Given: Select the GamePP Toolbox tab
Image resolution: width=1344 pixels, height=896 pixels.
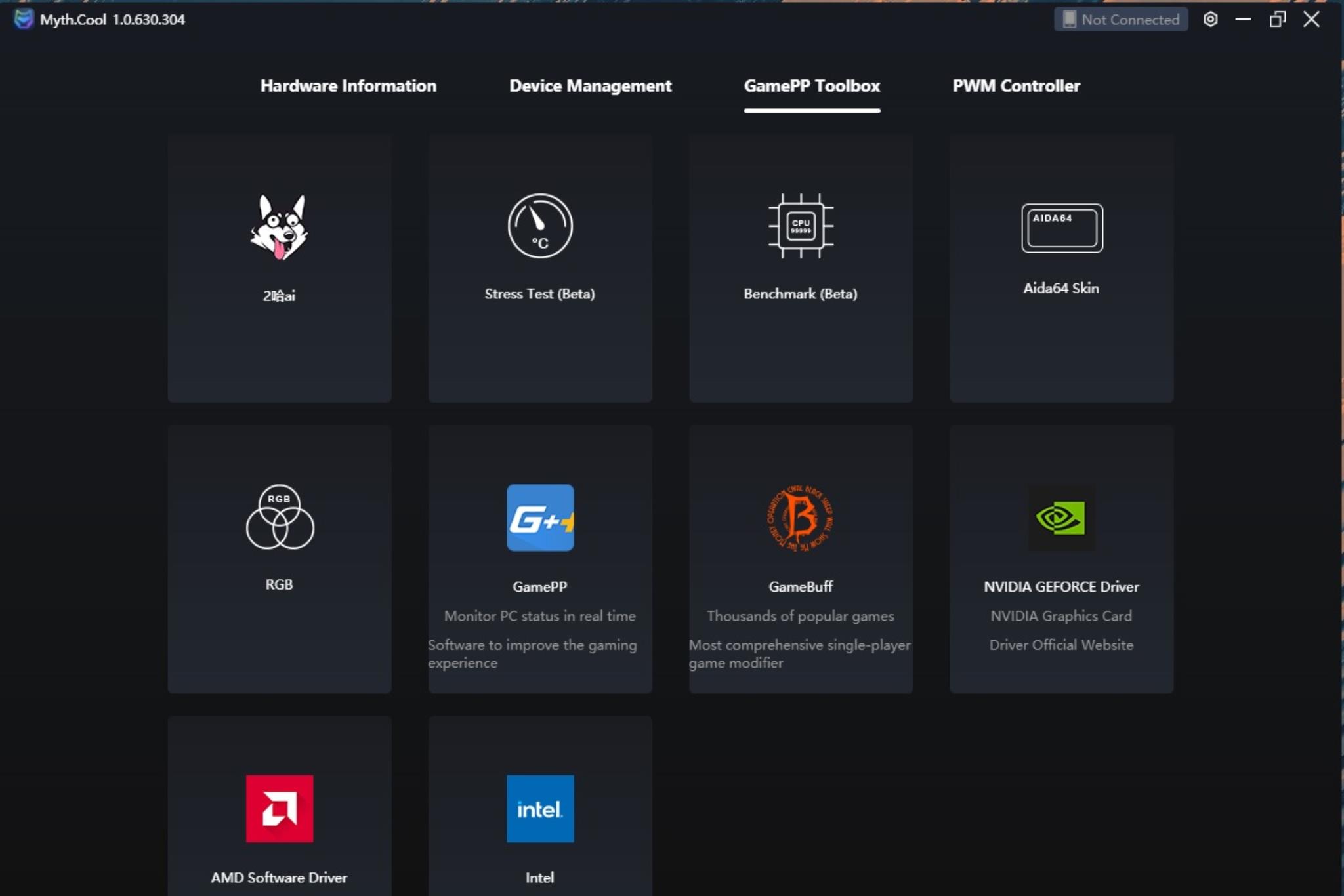Looking at the screenshot, I should click(812, 86).
